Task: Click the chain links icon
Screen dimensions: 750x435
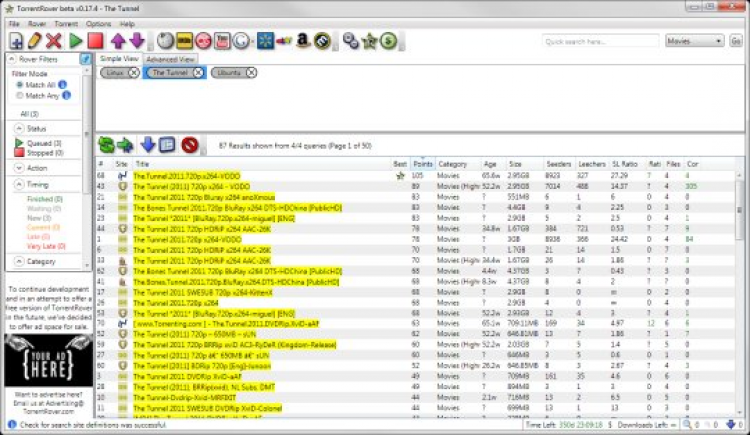Action: click(351, 41)
